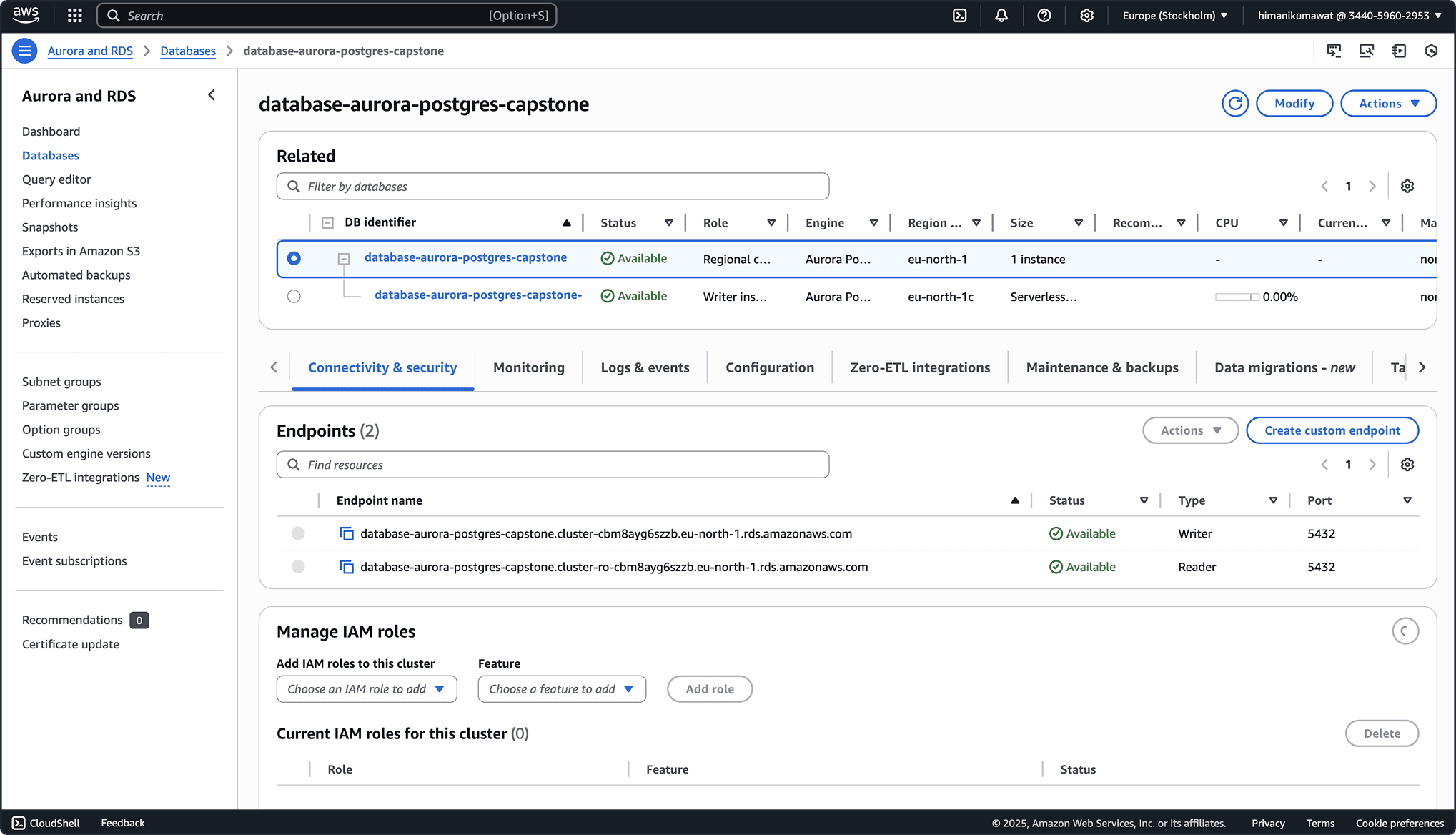
Task: Open the notifications bell
Action: [1001, 16]
